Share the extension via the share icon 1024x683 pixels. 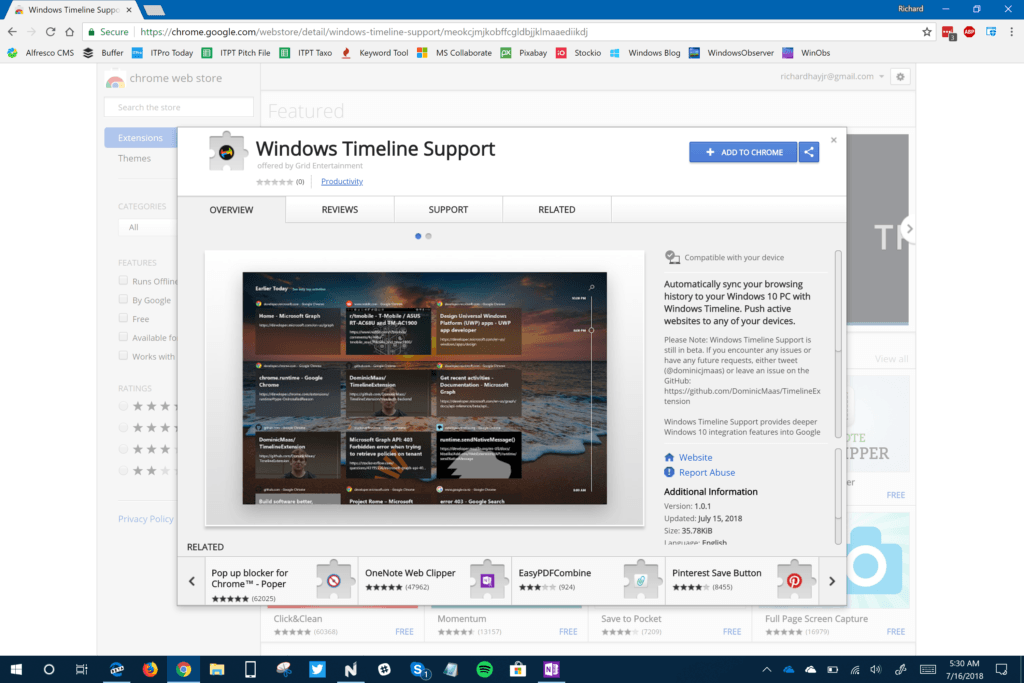pyautogui.click(x=808, y=151)
